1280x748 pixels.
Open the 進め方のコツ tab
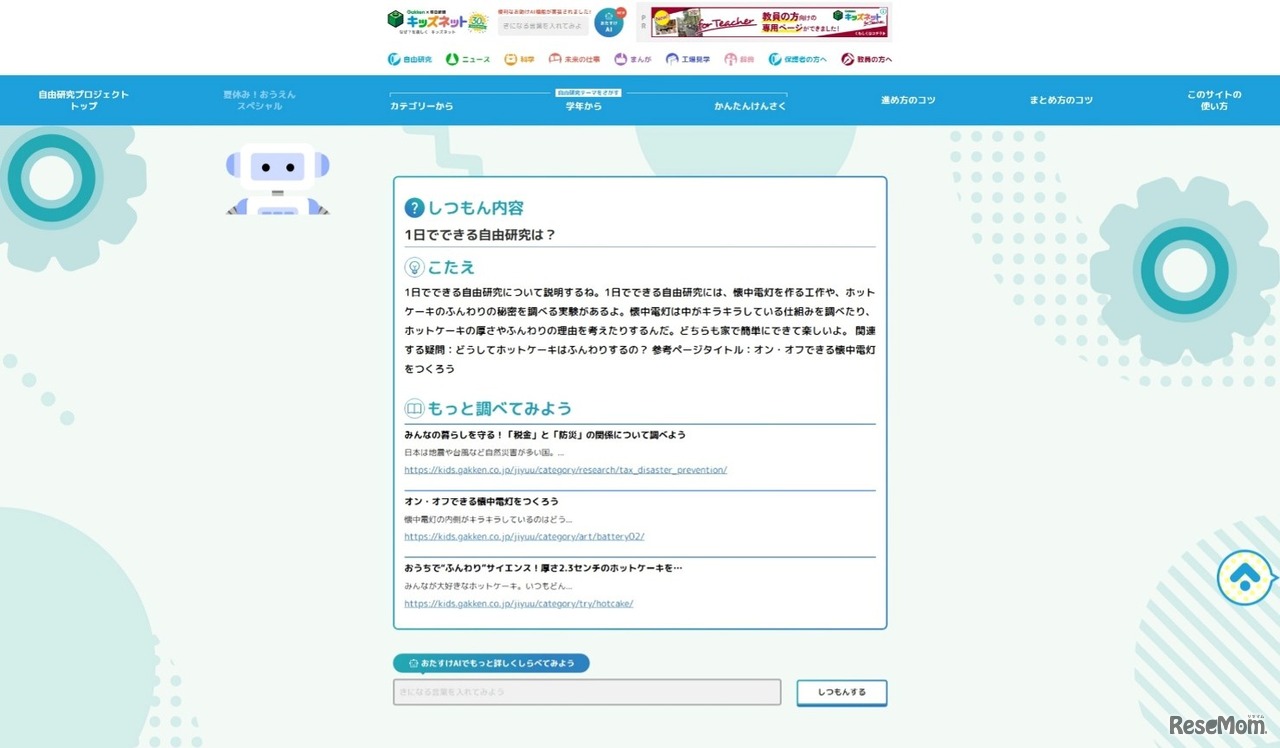point(908,100)
